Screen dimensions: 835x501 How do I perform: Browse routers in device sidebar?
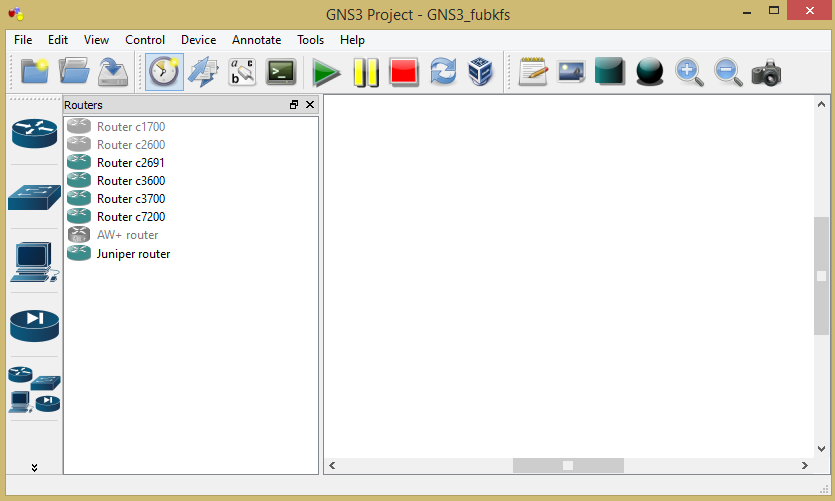(35, 133)
